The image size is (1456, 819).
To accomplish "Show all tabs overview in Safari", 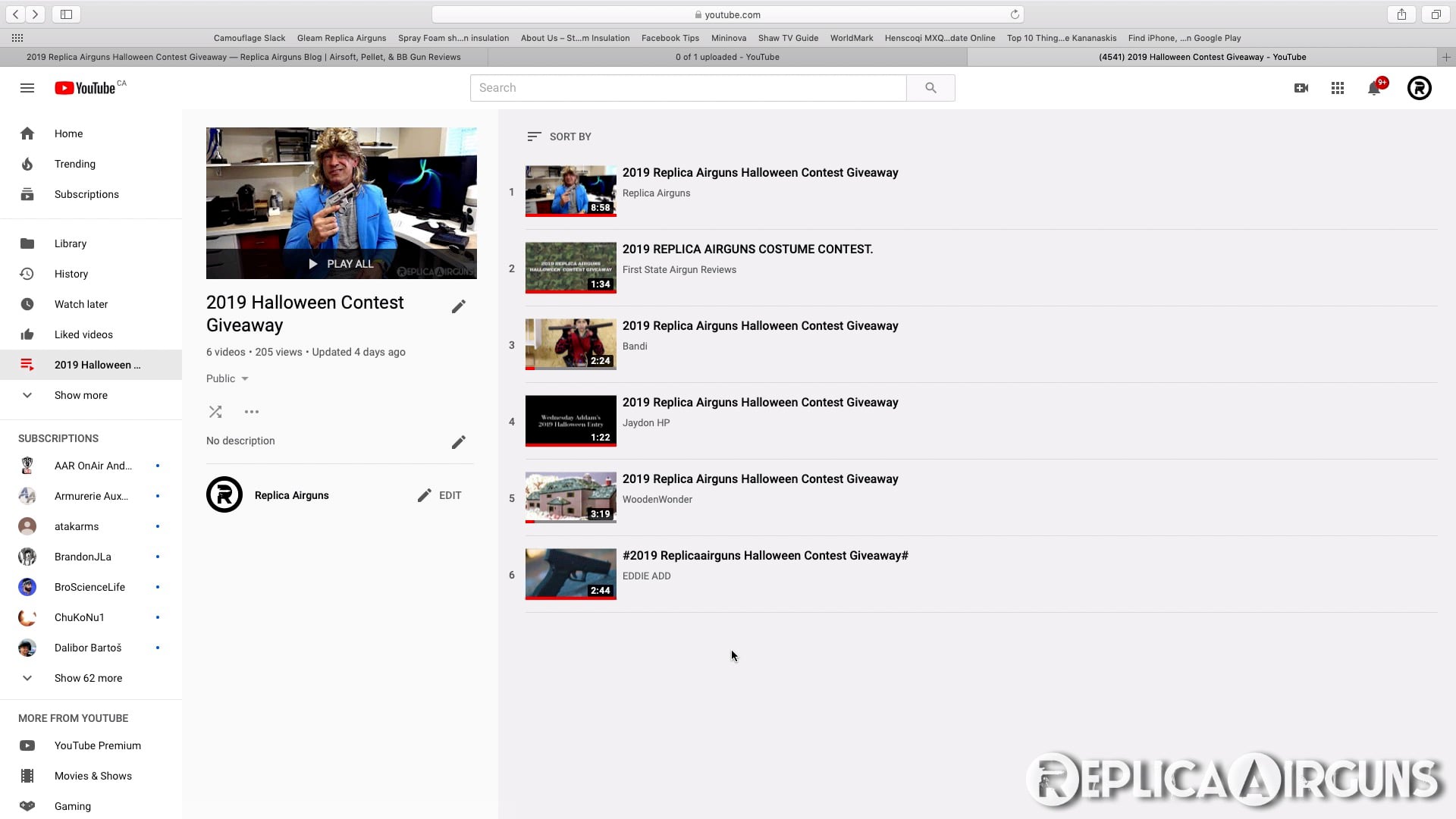I will point(1436,14).
